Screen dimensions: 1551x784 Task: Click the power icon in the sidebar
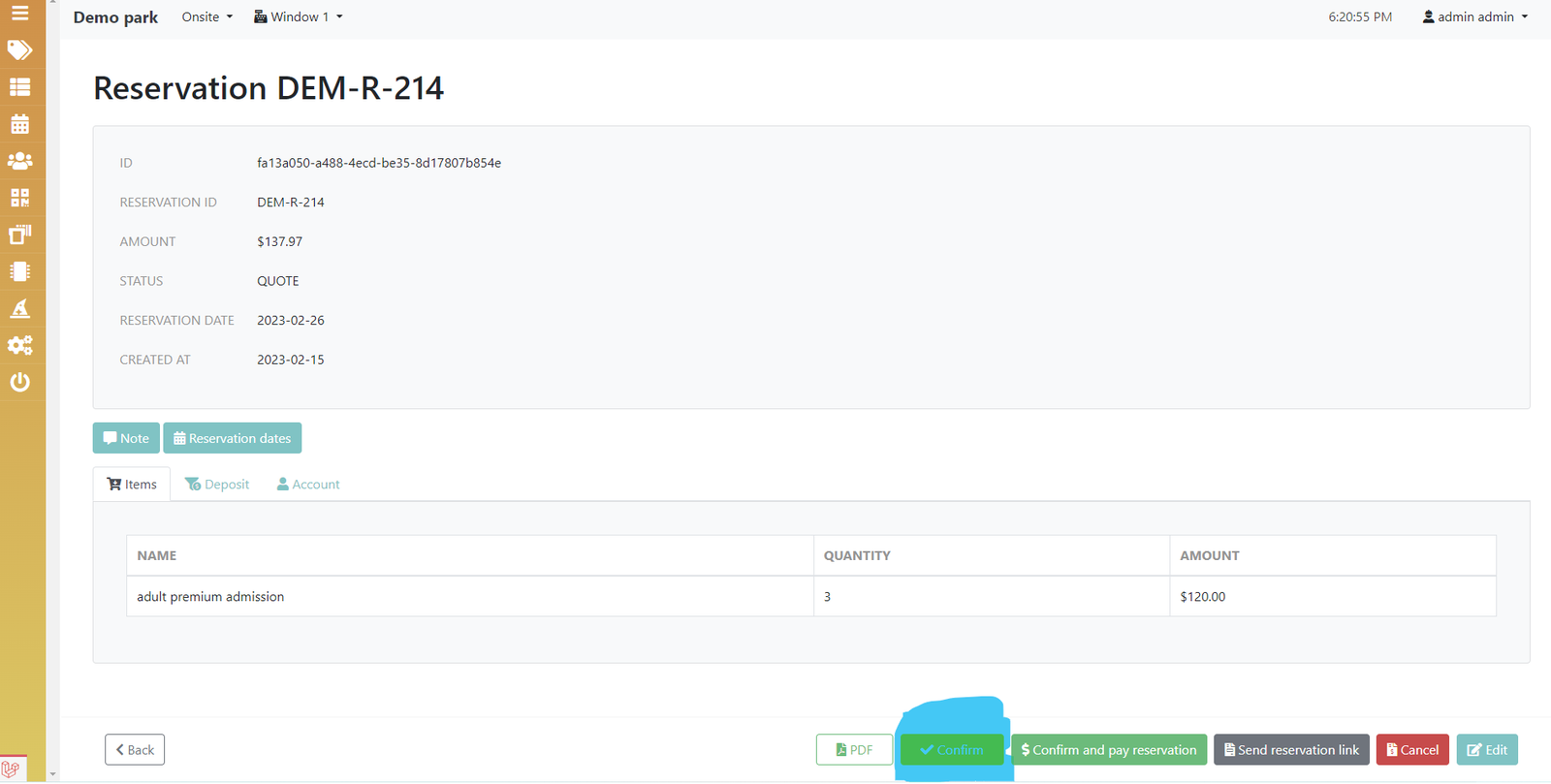tap(19, 382)
